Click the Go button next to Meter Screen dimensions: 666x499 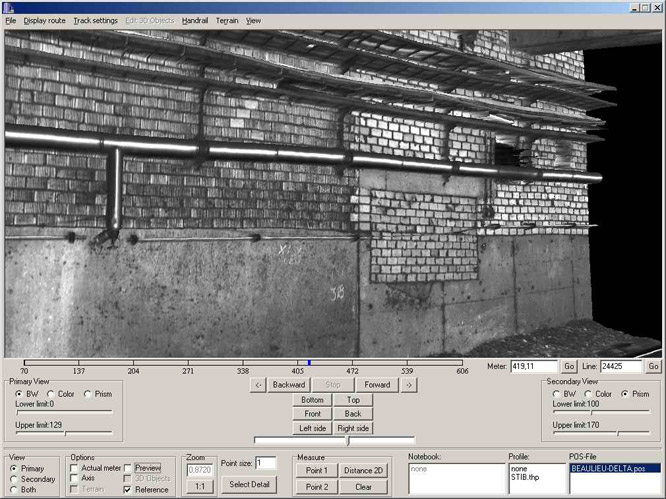[569, 367]
